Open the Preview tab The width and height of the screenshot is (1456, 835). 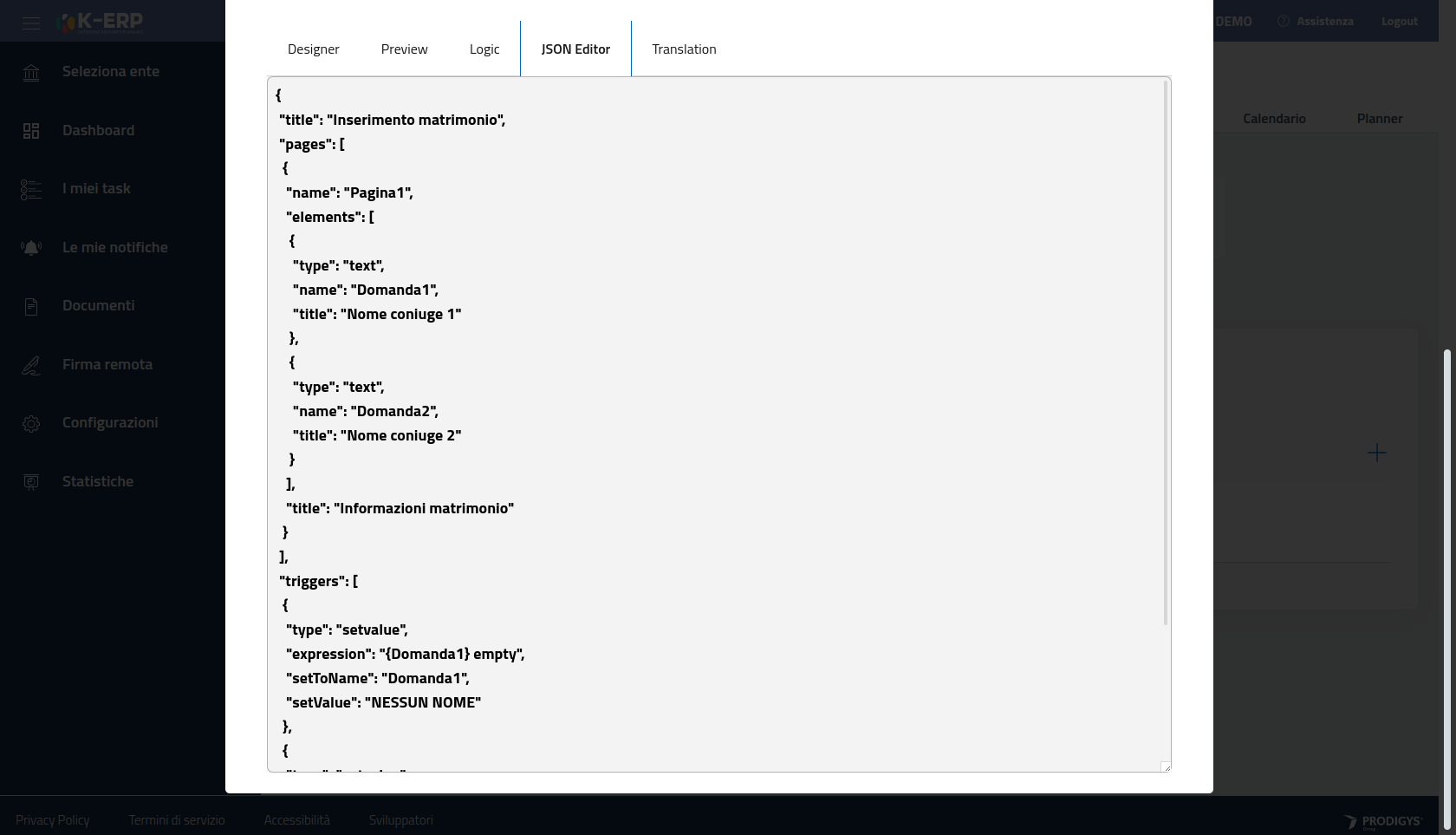[x=404, y=49]
